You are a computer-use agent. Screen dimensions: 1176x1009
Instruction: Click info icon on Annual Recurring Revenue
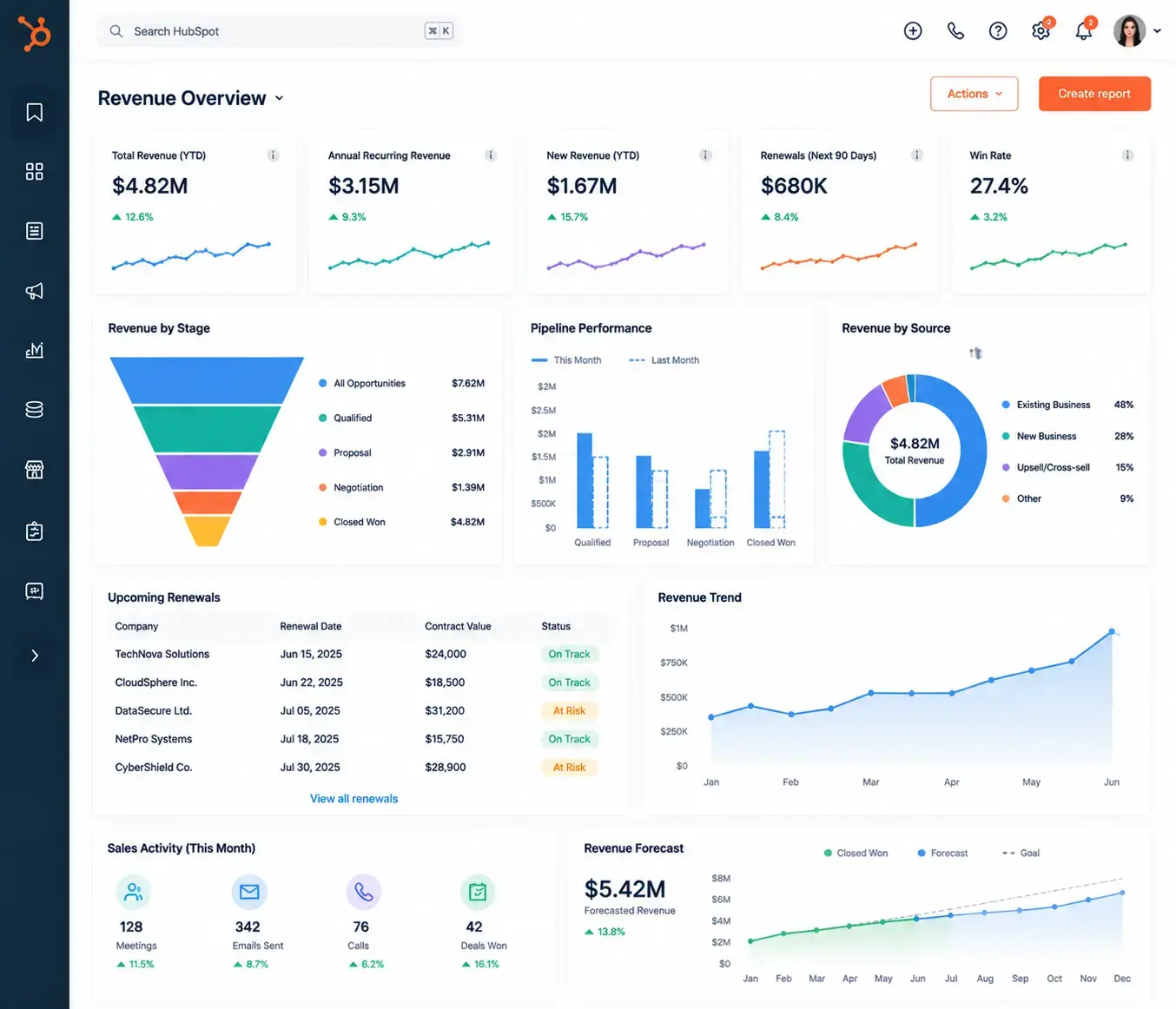pos(491,155)
